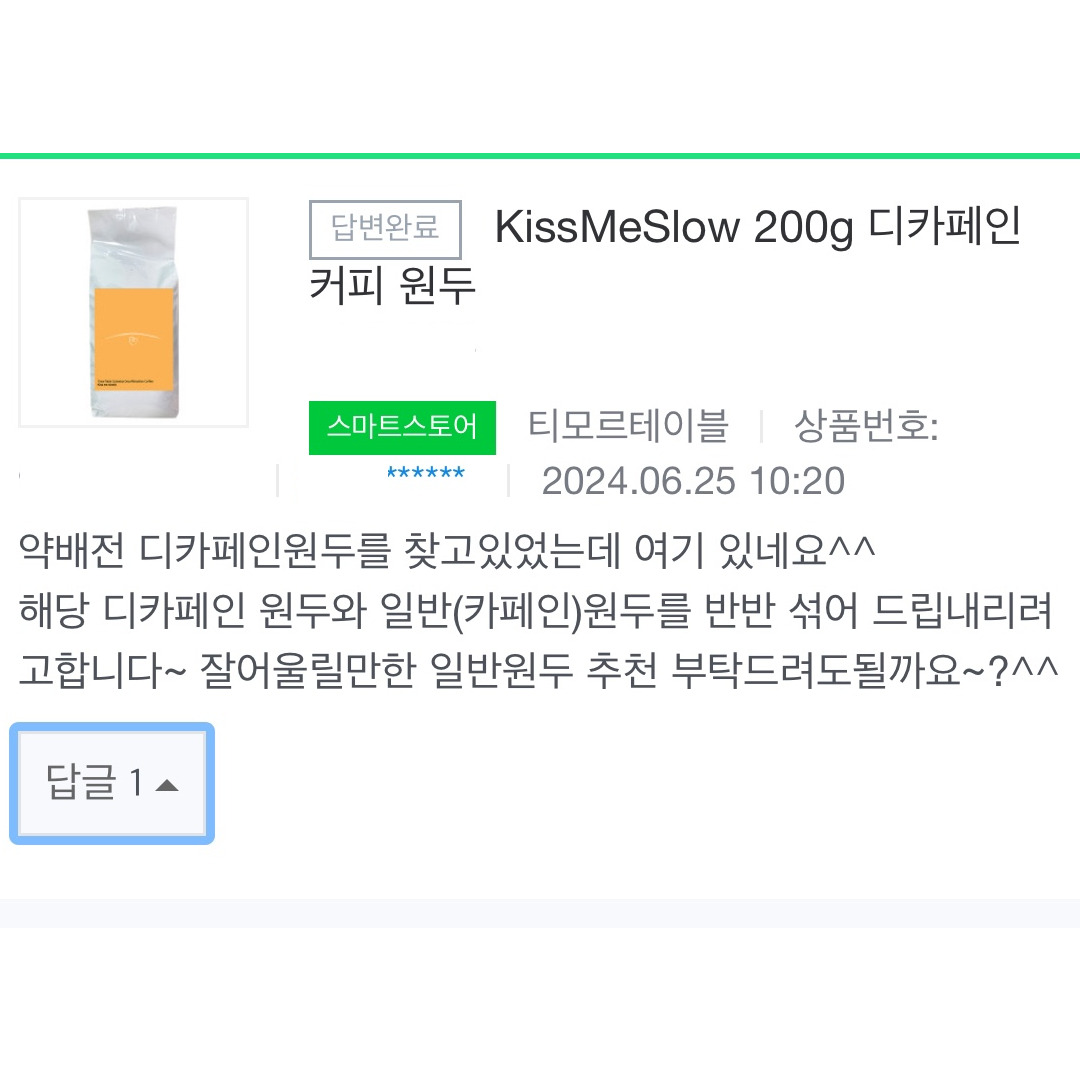The width and height of the screenshot is (1080, 1080).
Task: Click the 답변완료 answered status badge
Action: click(385, 230)
